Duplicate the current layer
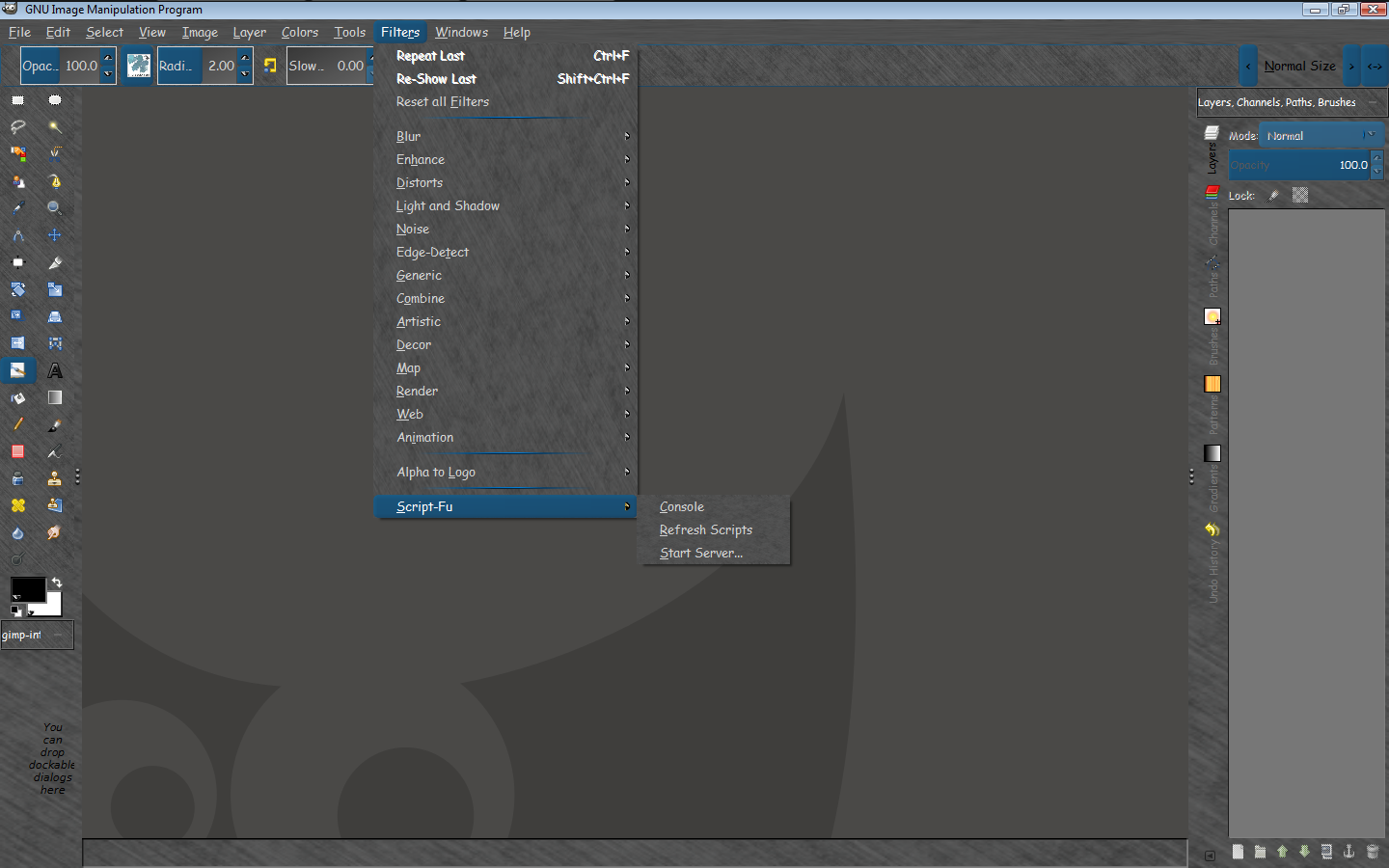The height and width of the screenshot is (868, 1389). 1327,852
